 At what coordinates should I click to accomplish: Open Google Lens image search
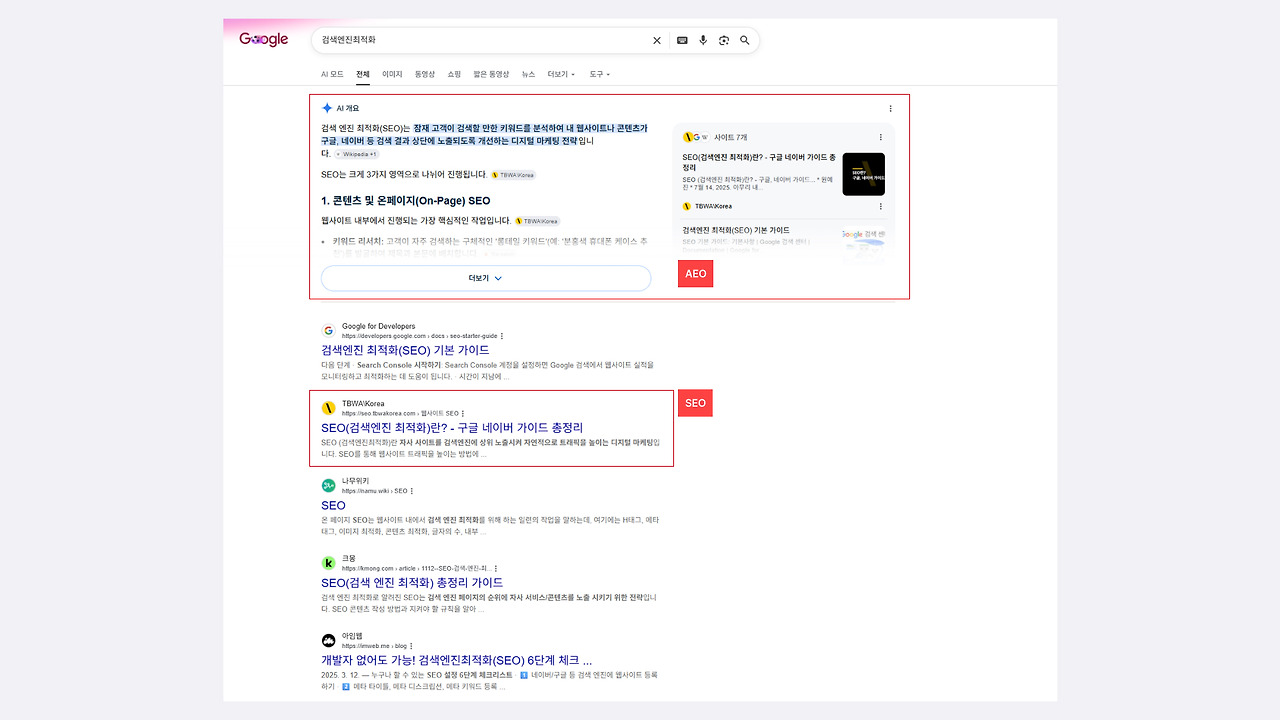[724, 41]
